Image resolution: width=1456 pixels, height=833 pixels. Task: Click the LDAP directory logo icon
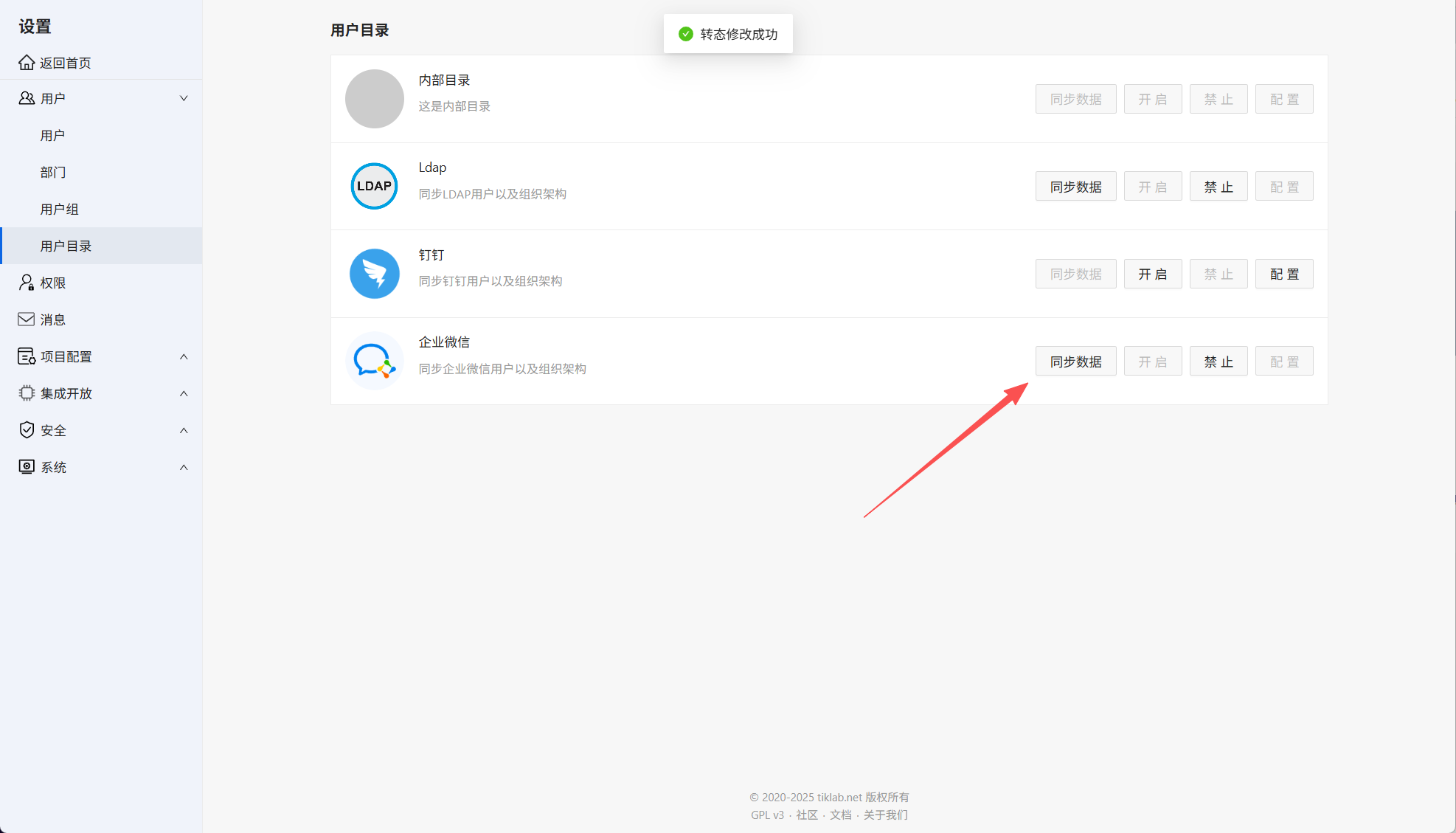[x=374, y=186]
